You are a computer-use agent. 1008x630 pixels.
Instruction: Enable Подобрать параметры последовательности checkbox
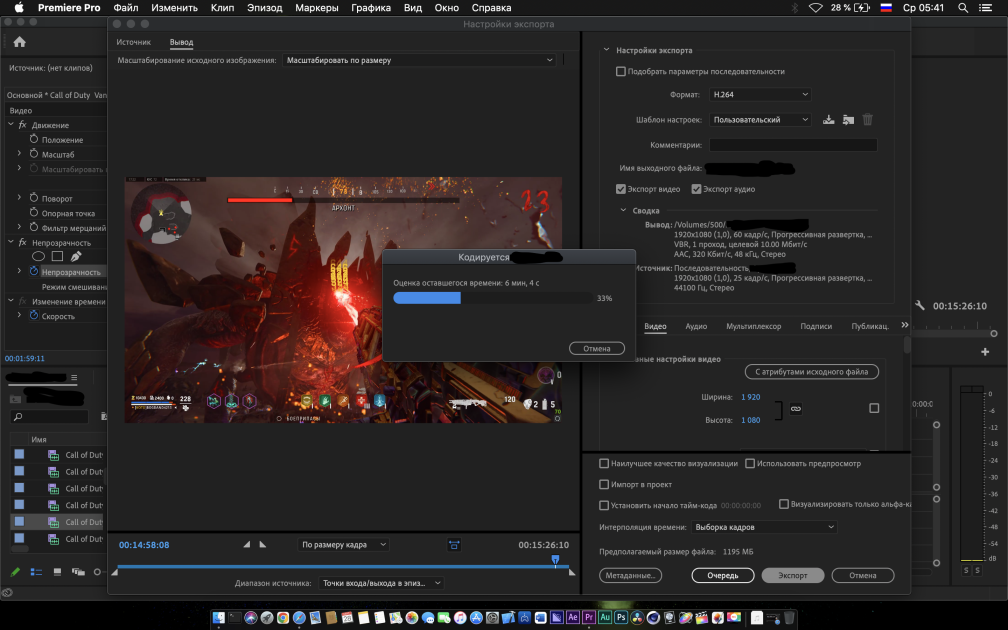[x=621, y=71]
